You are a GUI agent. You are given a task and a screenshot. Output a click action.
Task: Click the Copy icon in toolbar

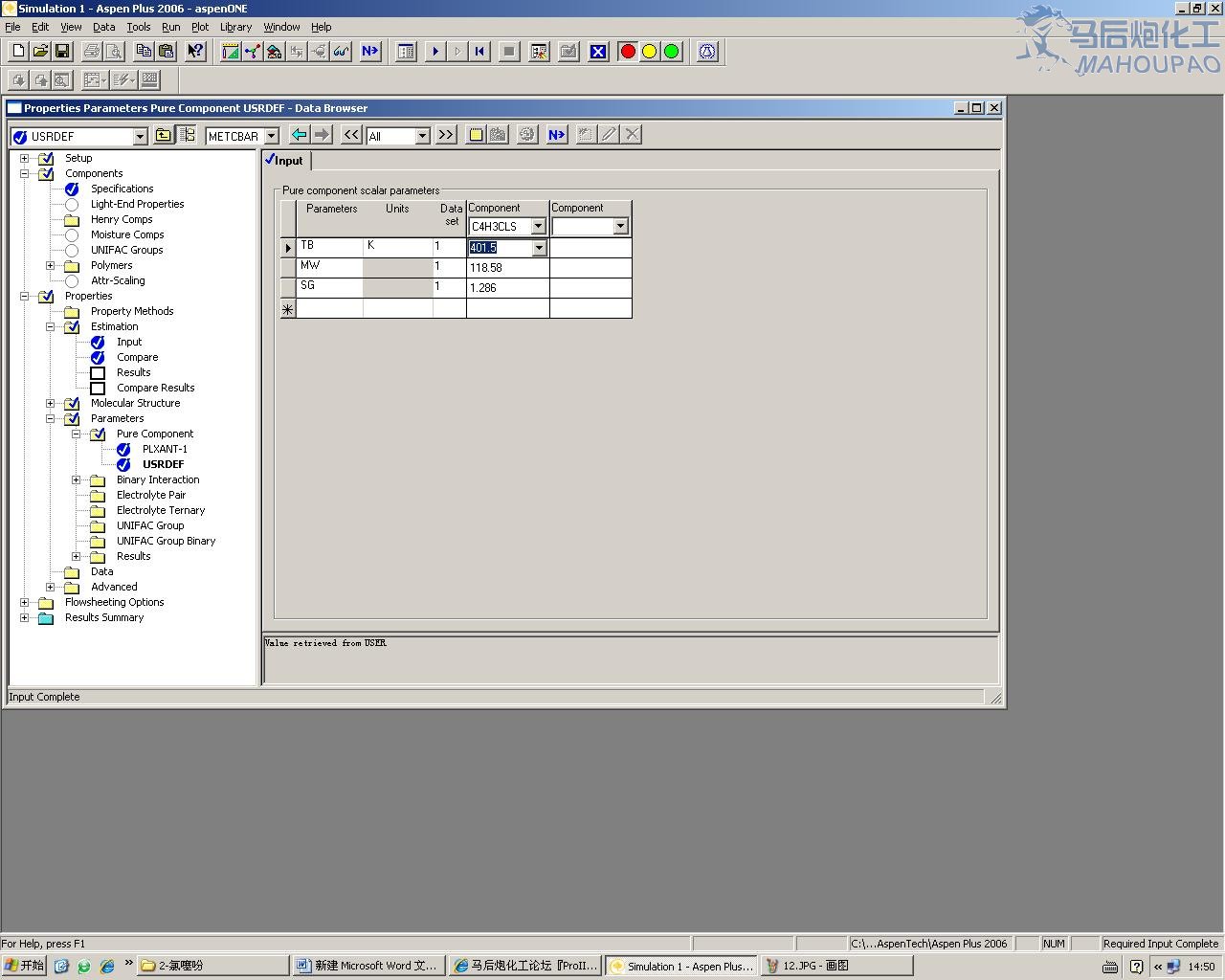click(x=144, y=52)
